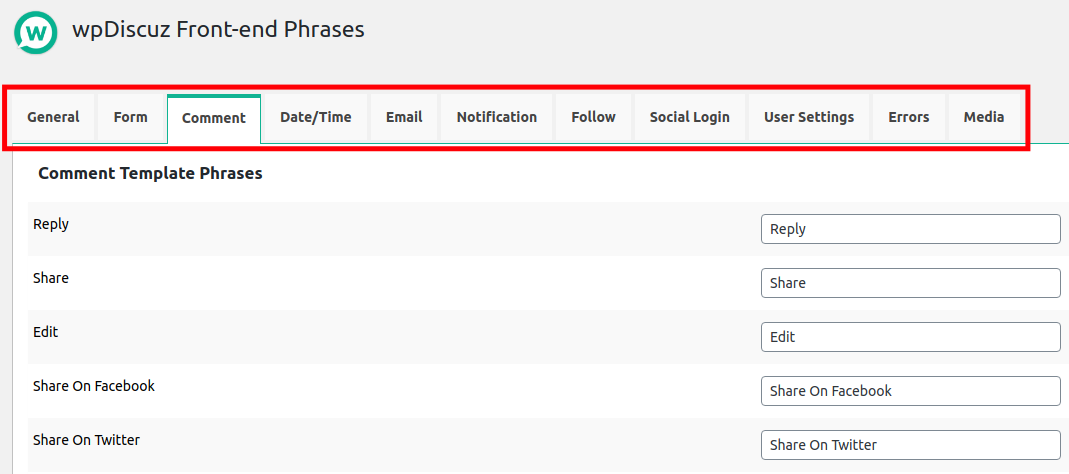The image size is (1069, 474).
Task: Open the General tab
Action: tap(53, 117)
